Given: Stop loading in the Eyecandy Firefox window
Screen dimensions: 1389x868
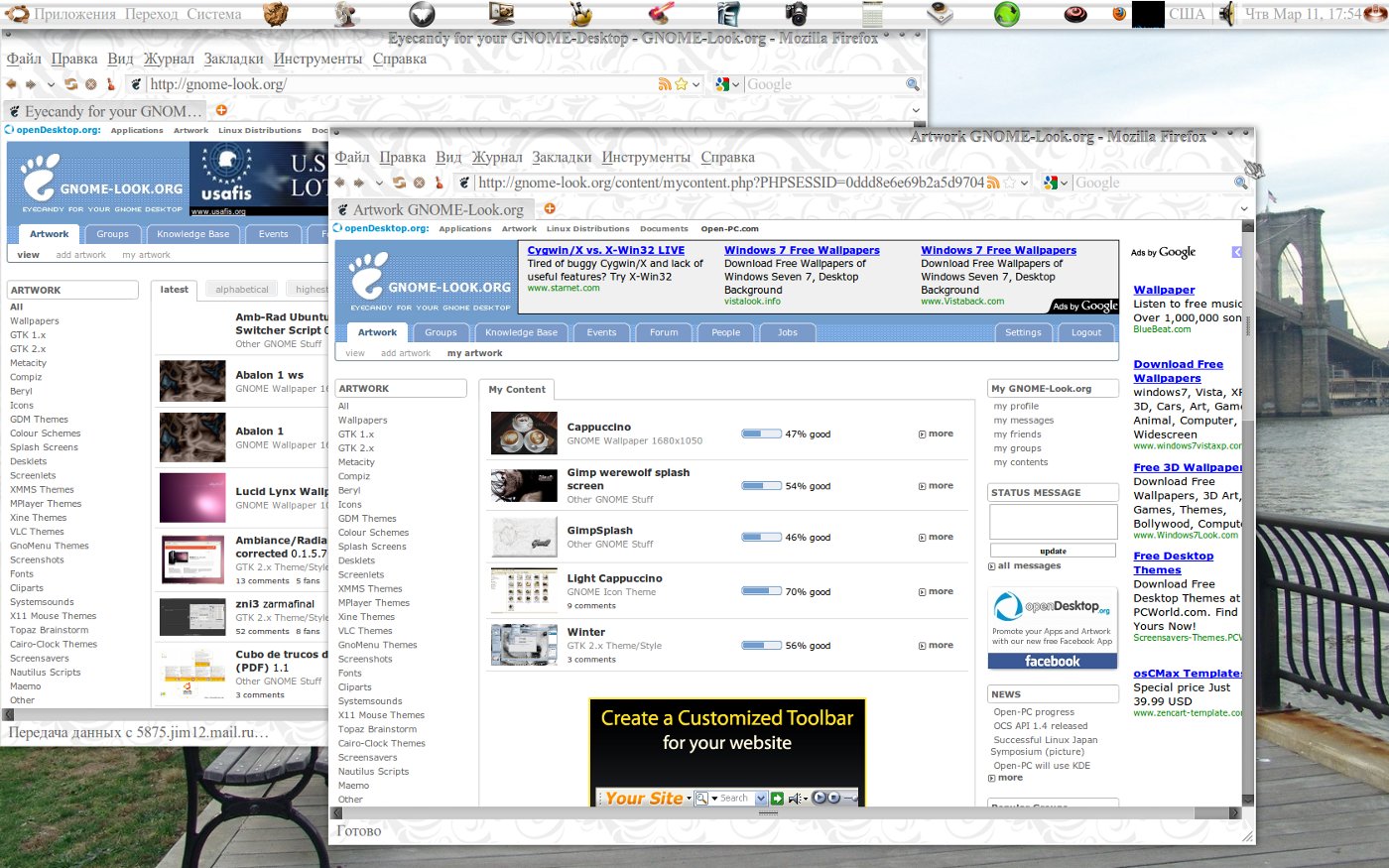Looking at the screenshot, I should click(x=90, y=84).
